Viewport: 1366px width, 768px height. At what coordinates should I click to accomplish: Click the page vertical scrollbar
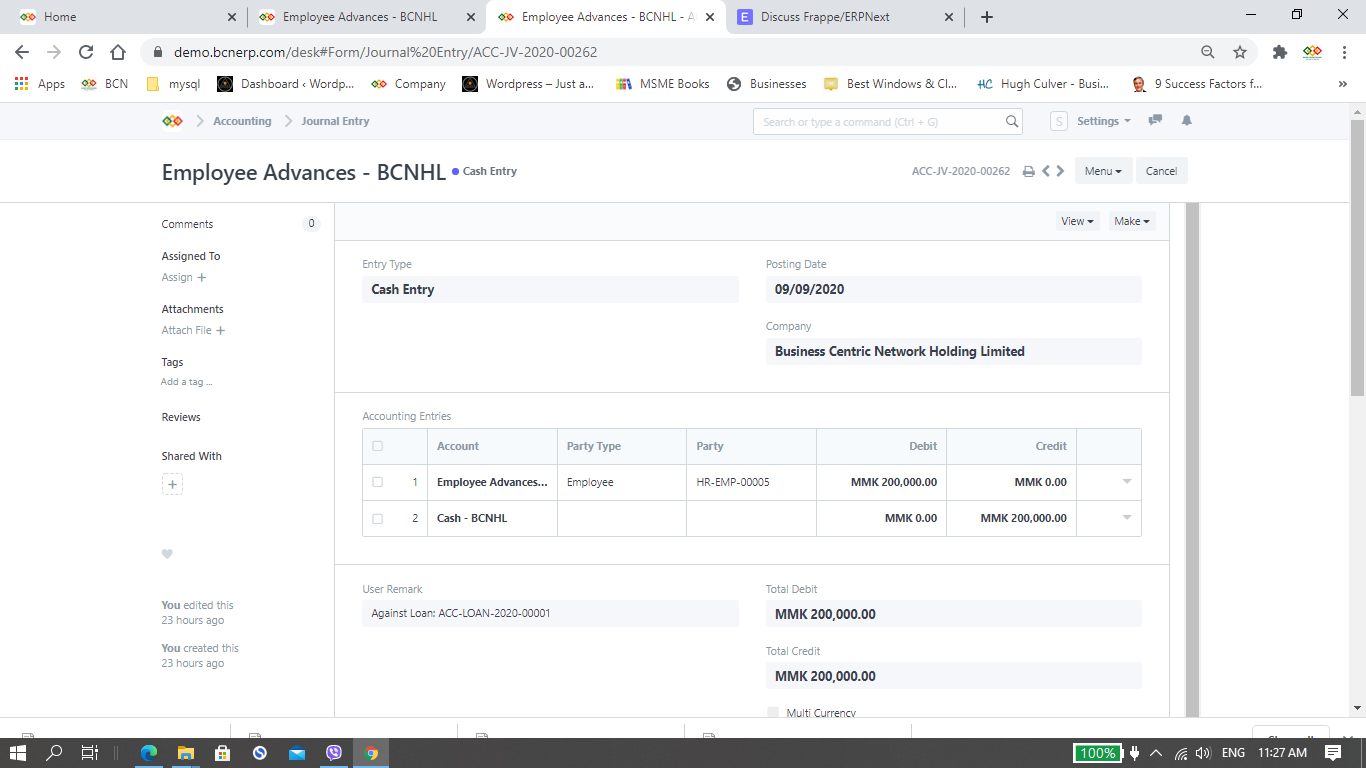point(1357,257)
